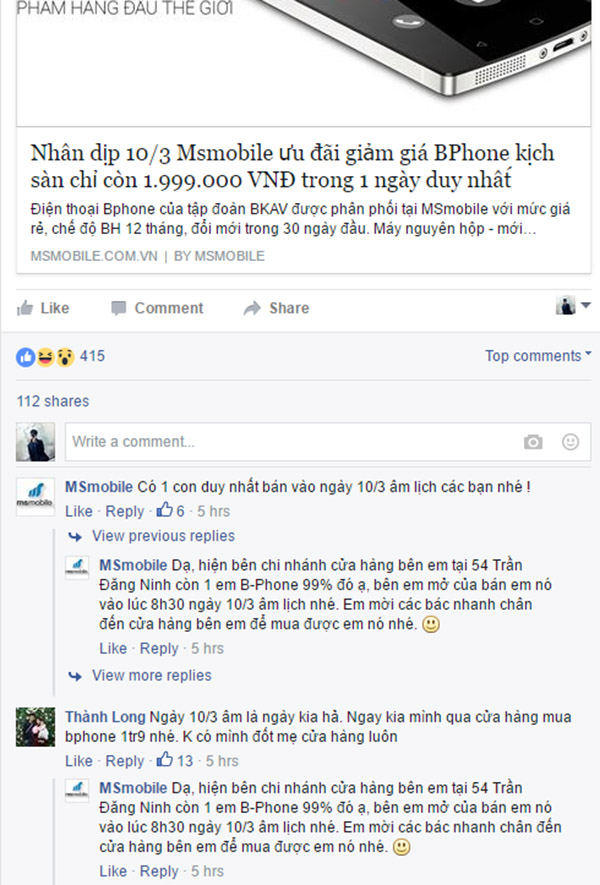Open the 415 reactions count

(93, 356)
